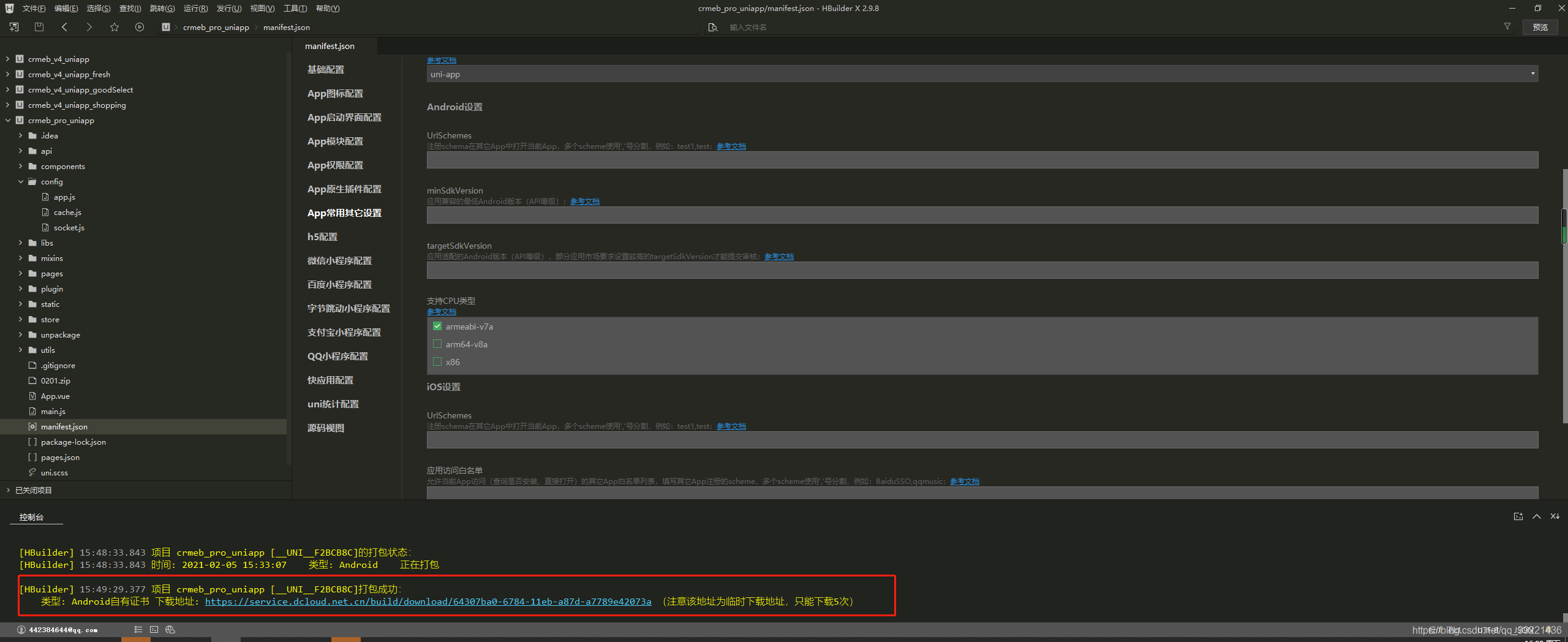1568x642 pixels.
Task: Go back with the left arrow icon
Action: pyautogui.click(x=64, y=27)
